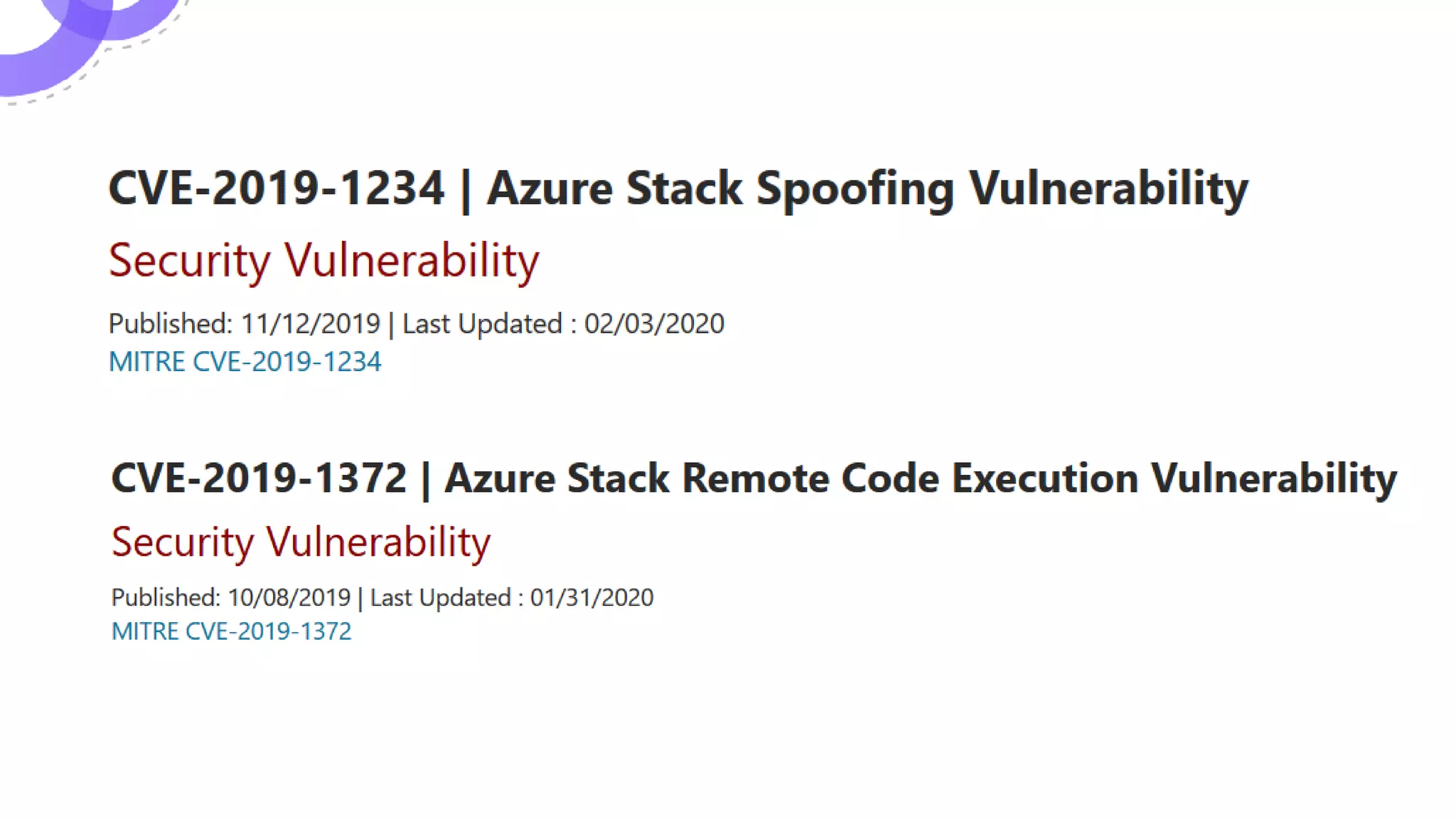Click the word Vulnerability ending the Remote Code heading

click(x=1274, y=478)
